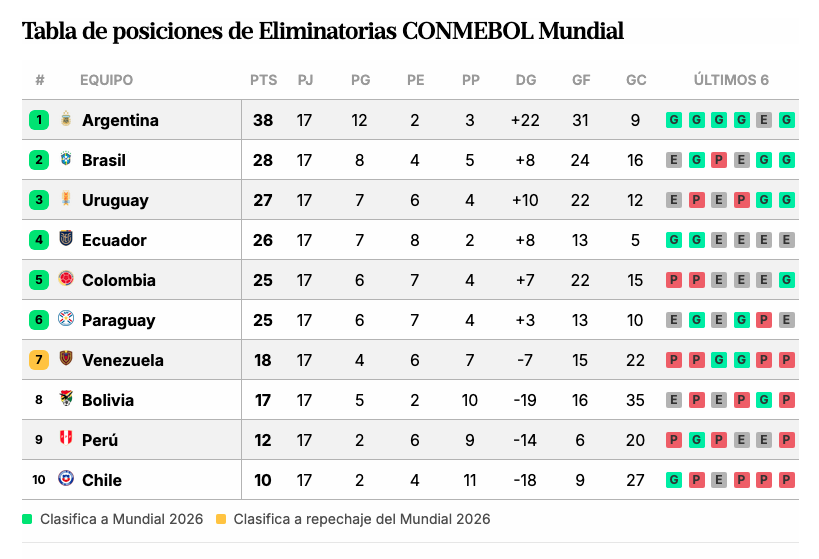
Task: Click the Ecuador team crest icon
Action: (66, 238)
